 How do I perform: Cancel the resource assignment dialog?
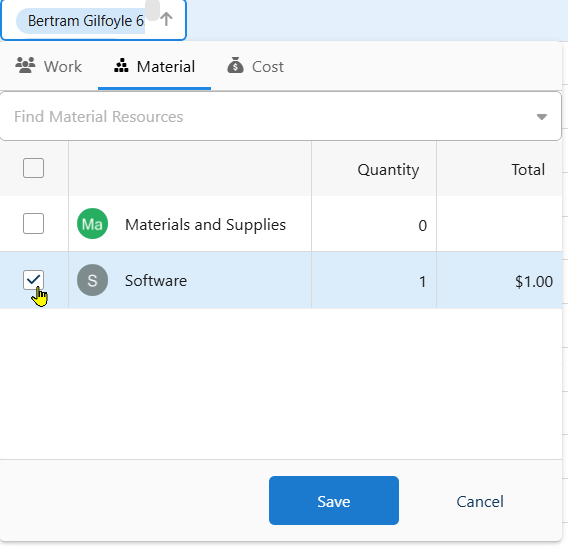[480, 502]
